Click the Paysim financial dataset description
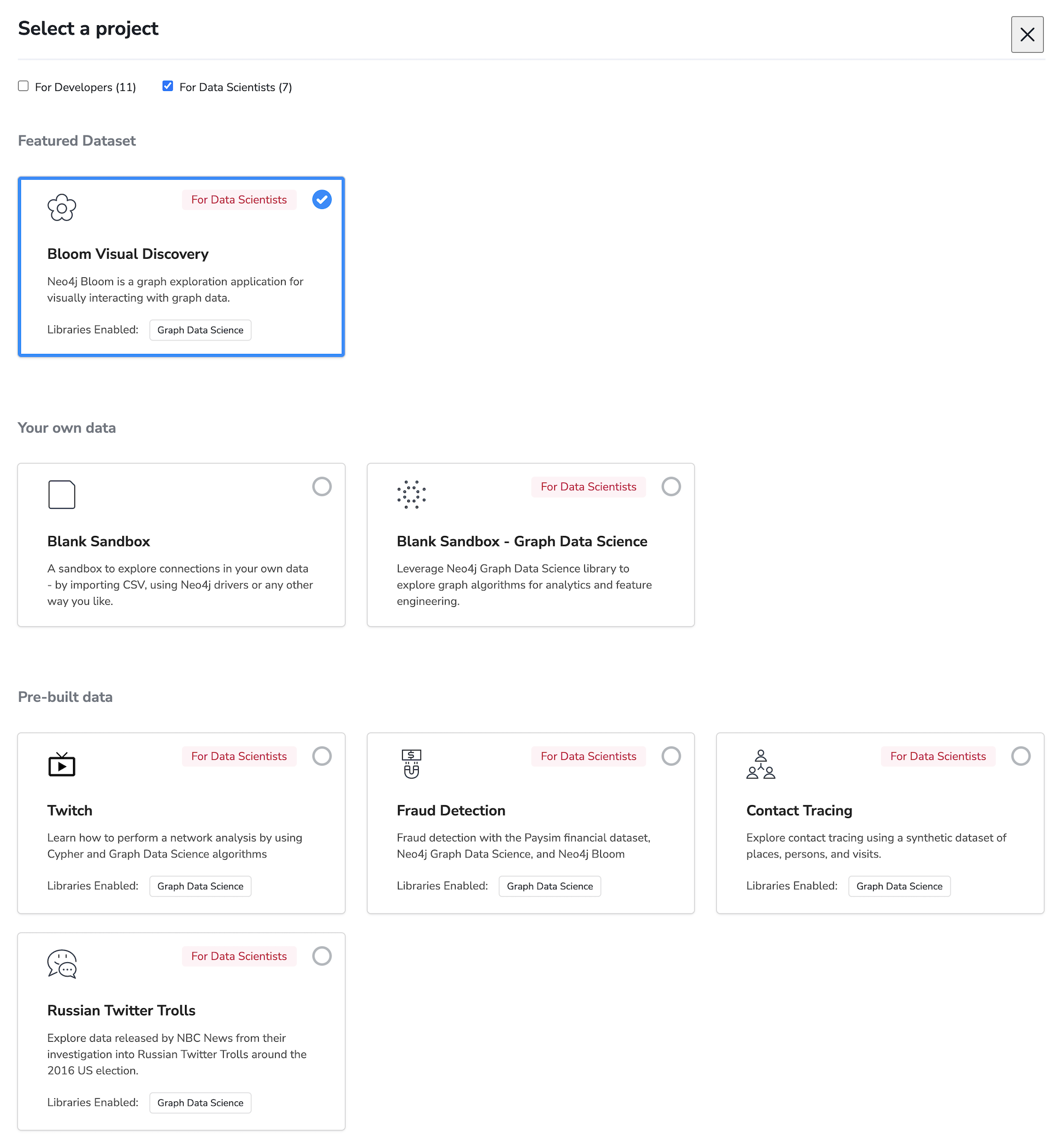Screen dimensions: 1059x1148 [x=524, y=846]
